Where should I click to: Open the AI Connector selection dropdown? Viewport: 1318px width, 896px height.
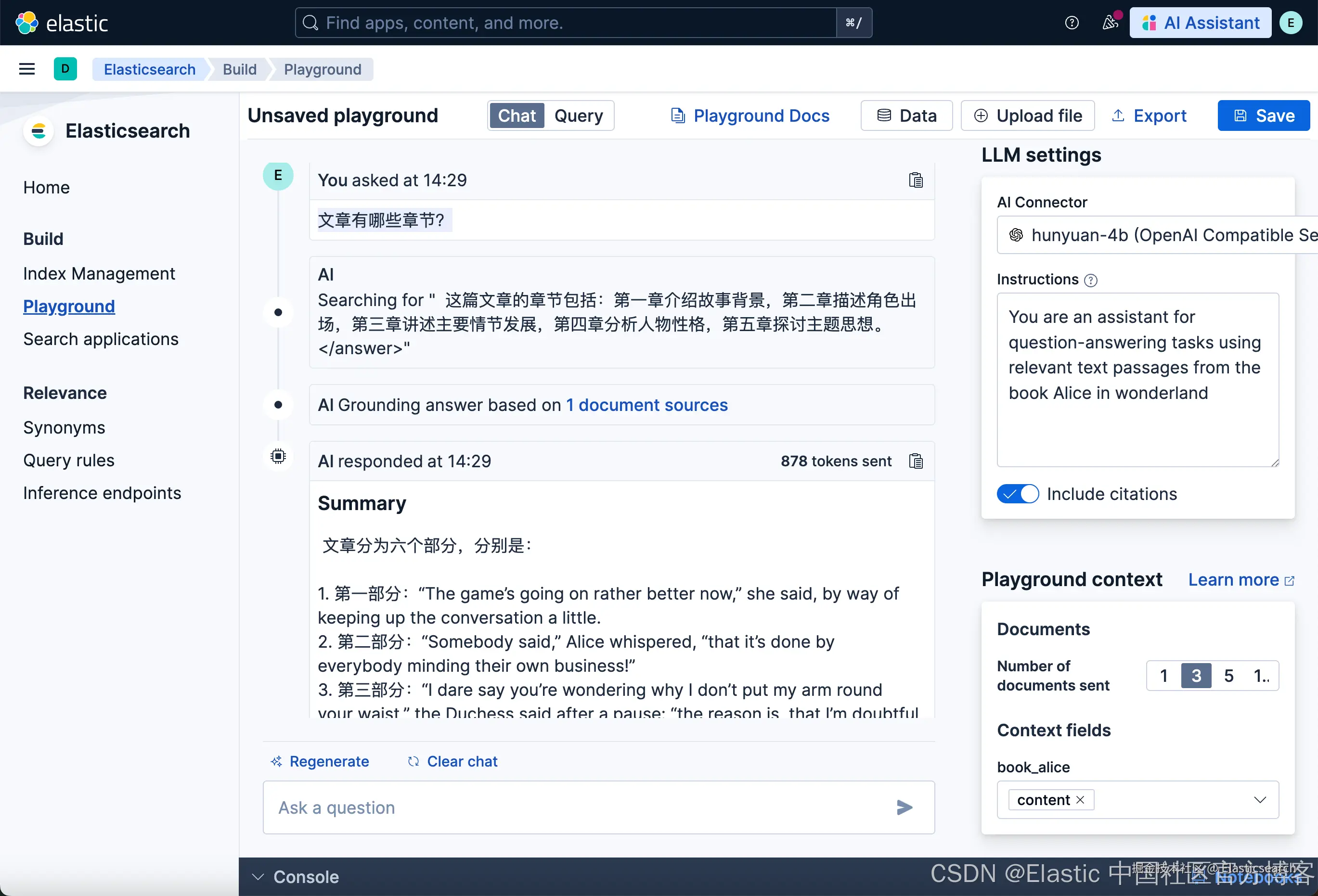click(1157, 235)
